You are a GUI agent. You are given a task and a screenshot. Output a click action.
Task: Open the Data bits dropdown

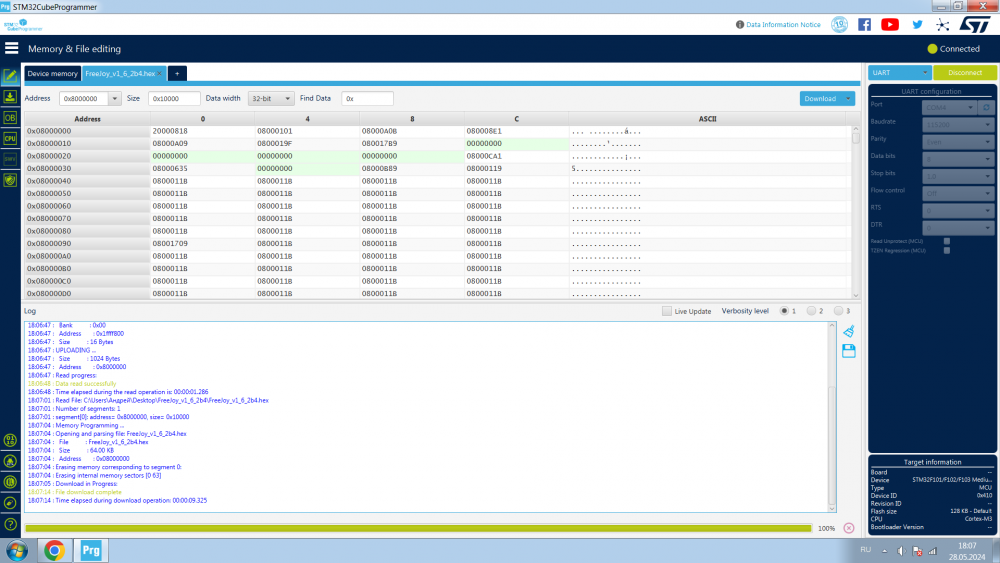958,159
